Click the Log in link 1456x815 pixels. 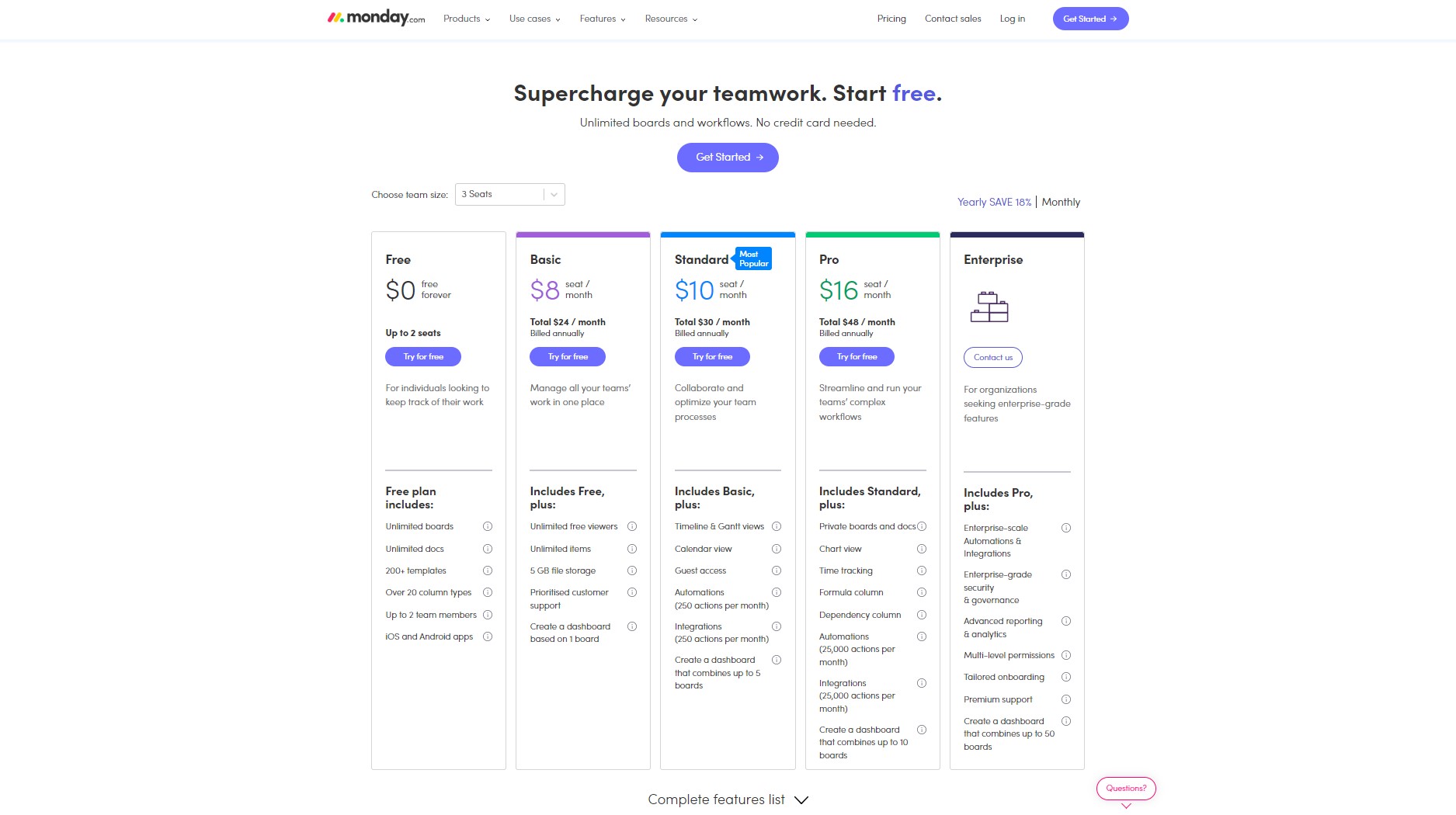pyautogui.click(x=1012, y=19)
